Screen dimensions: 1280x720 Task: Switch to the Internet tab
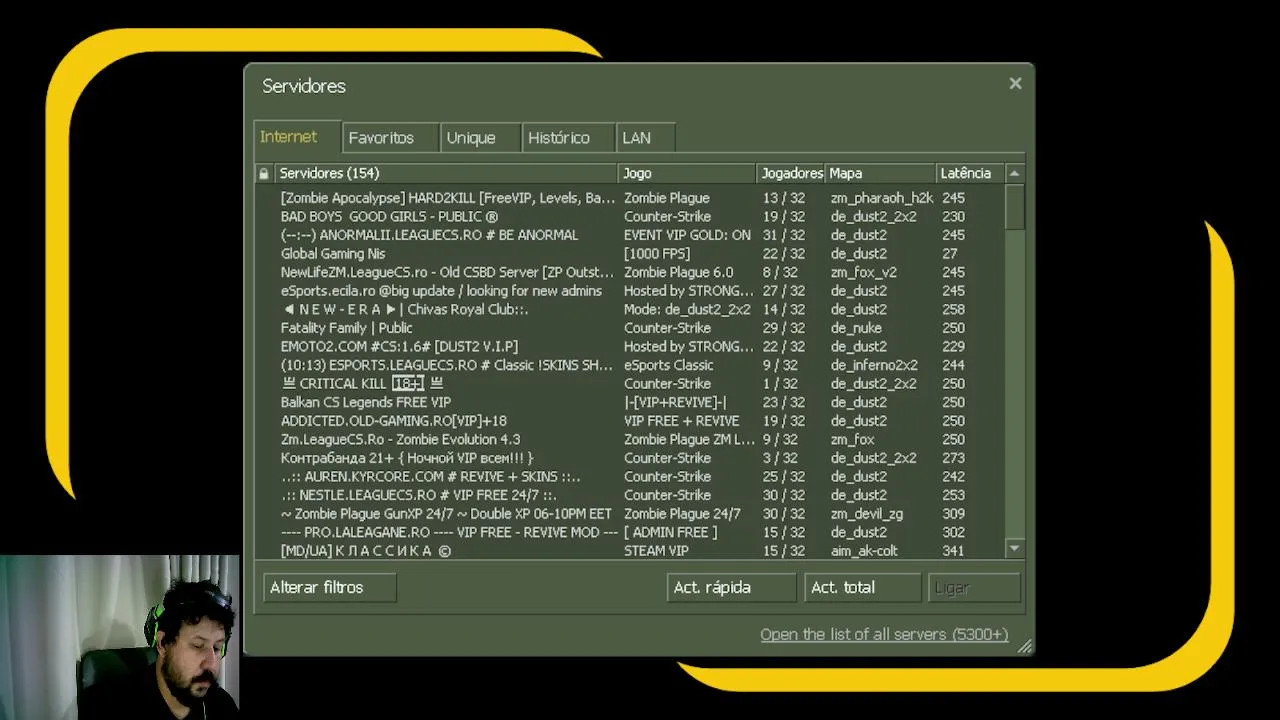[297, 137]
